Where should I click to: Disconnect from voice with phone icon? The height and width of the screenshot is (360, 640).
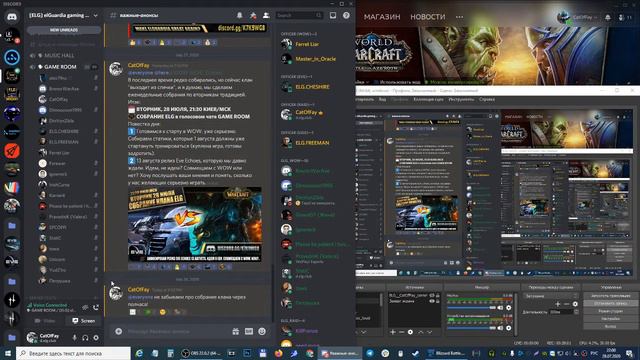point(96,307)
